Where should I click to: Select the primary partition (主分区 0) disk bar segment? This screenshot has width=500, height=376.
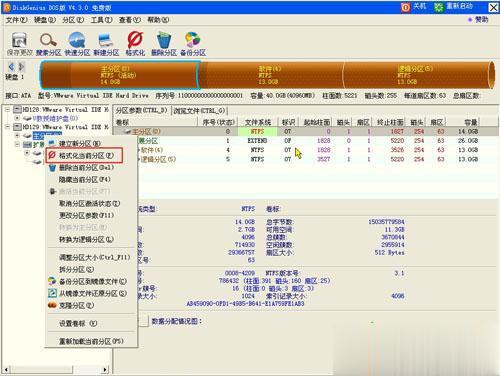[120, 75]
